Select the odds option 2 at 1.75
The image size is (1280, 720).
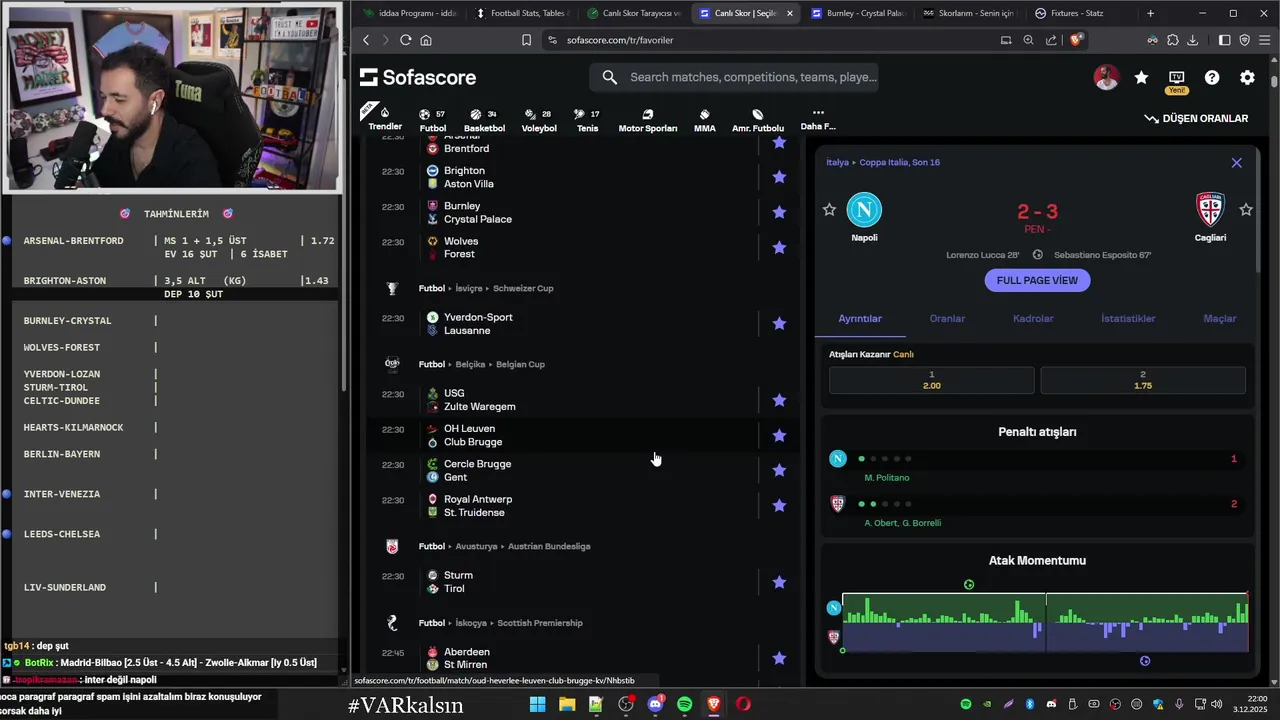point(1143,380)
